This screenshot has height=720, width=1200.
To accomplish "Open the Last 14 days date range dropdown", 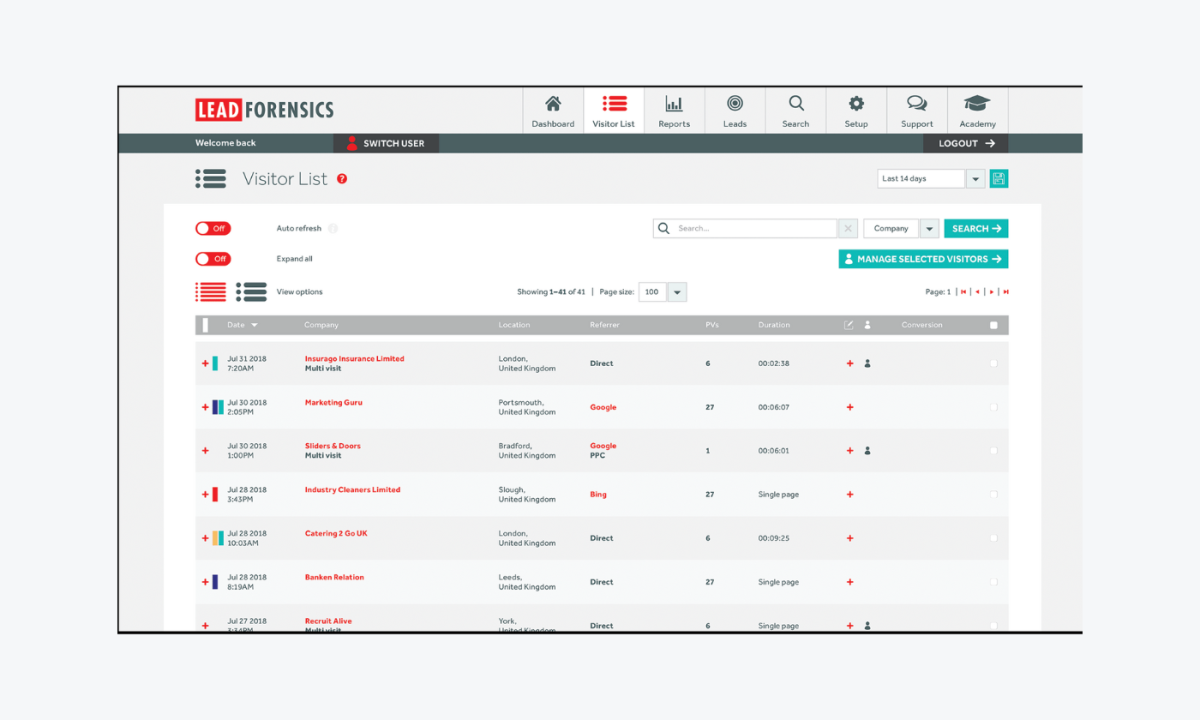I will pos(975,178).
